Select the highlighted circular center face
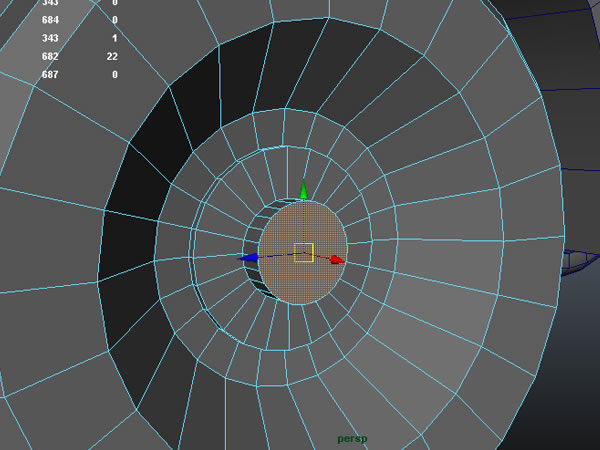Screen dimensions: 600x450 (x=303, y=253)
